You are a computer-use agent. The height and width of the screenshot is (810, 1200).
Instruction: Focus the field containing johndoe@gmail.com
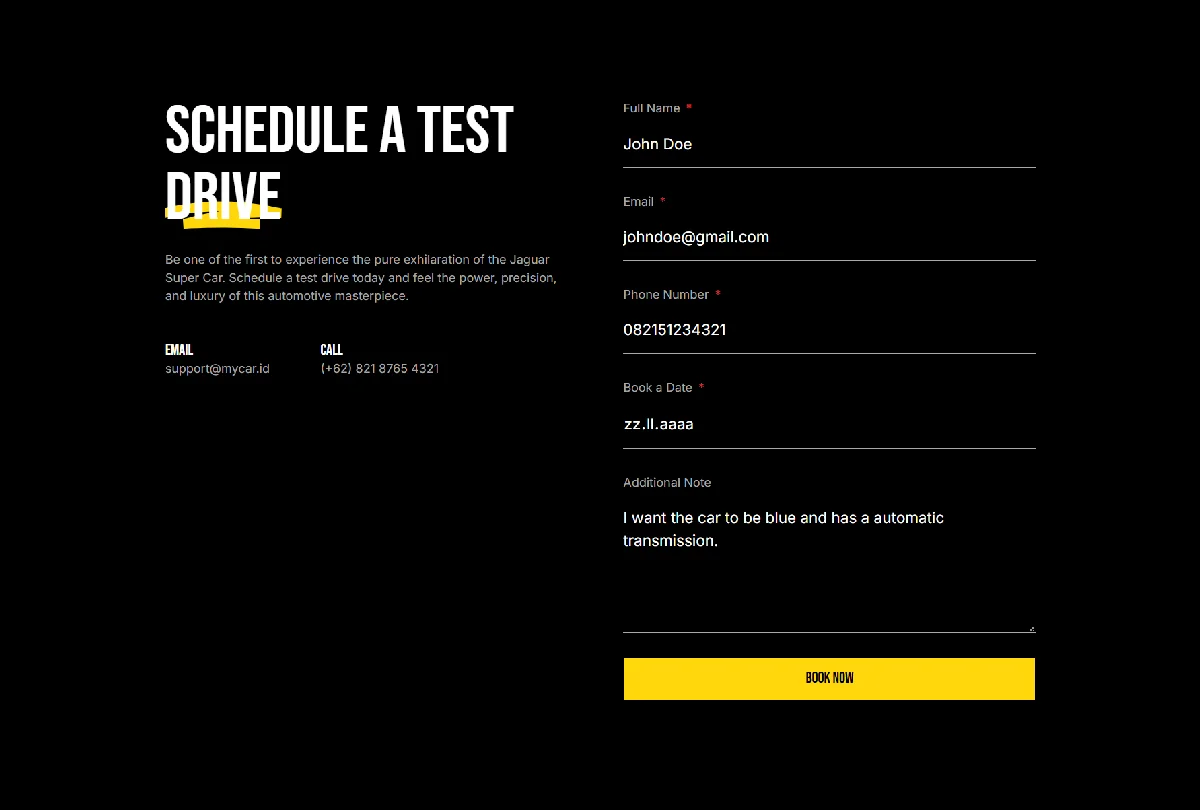point(829,237)
